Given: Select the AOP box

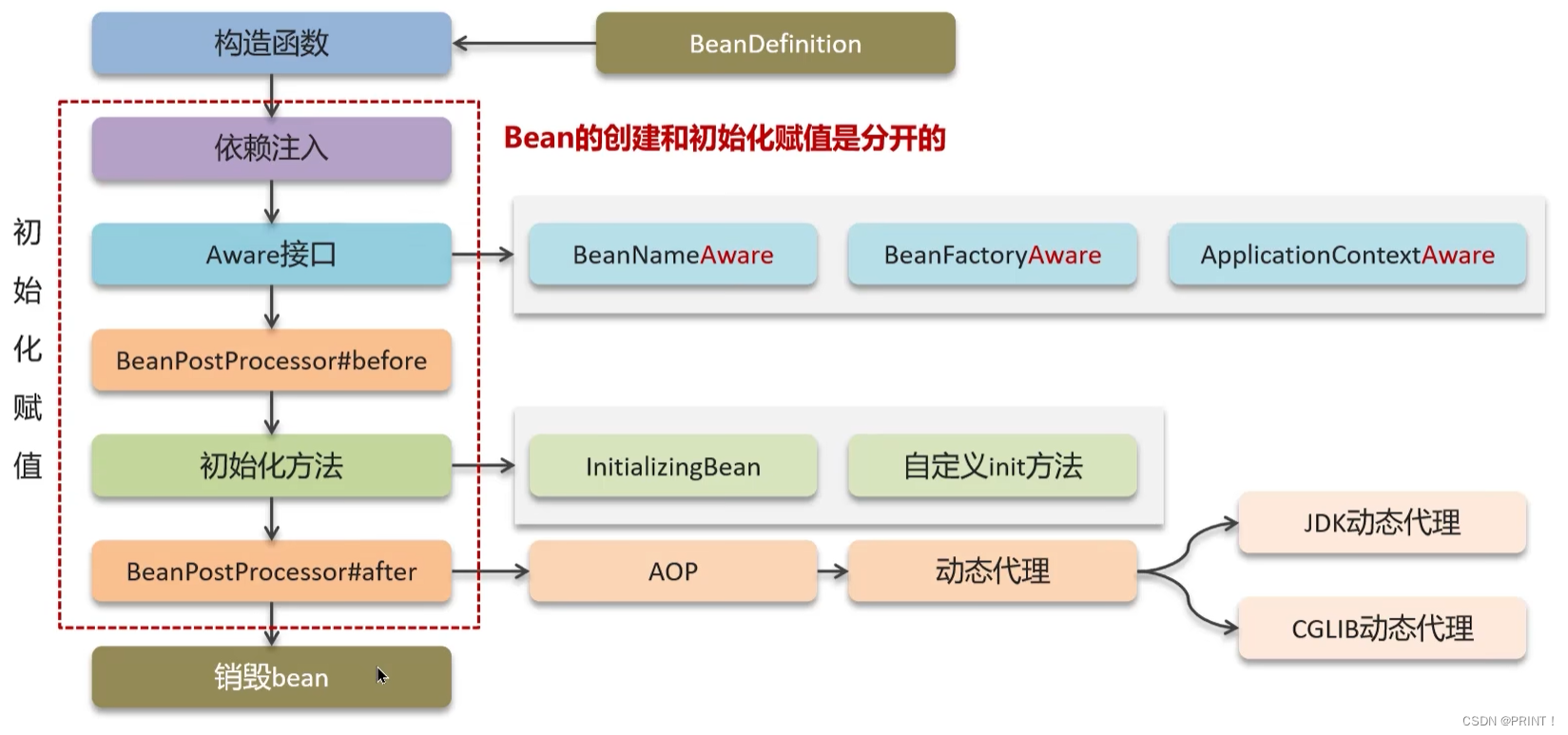Looking at the screenshot, I should click(673, 571).
